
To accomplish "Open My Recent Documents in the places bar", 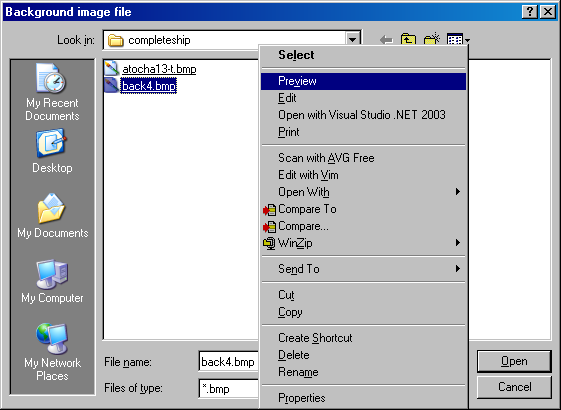I will (52, 92).
